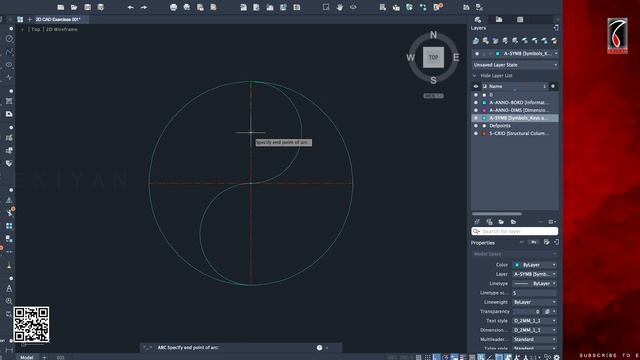640x360 pixels.
Task: Click the Zoom window icon in toolbar
Action: click(326, 7)
